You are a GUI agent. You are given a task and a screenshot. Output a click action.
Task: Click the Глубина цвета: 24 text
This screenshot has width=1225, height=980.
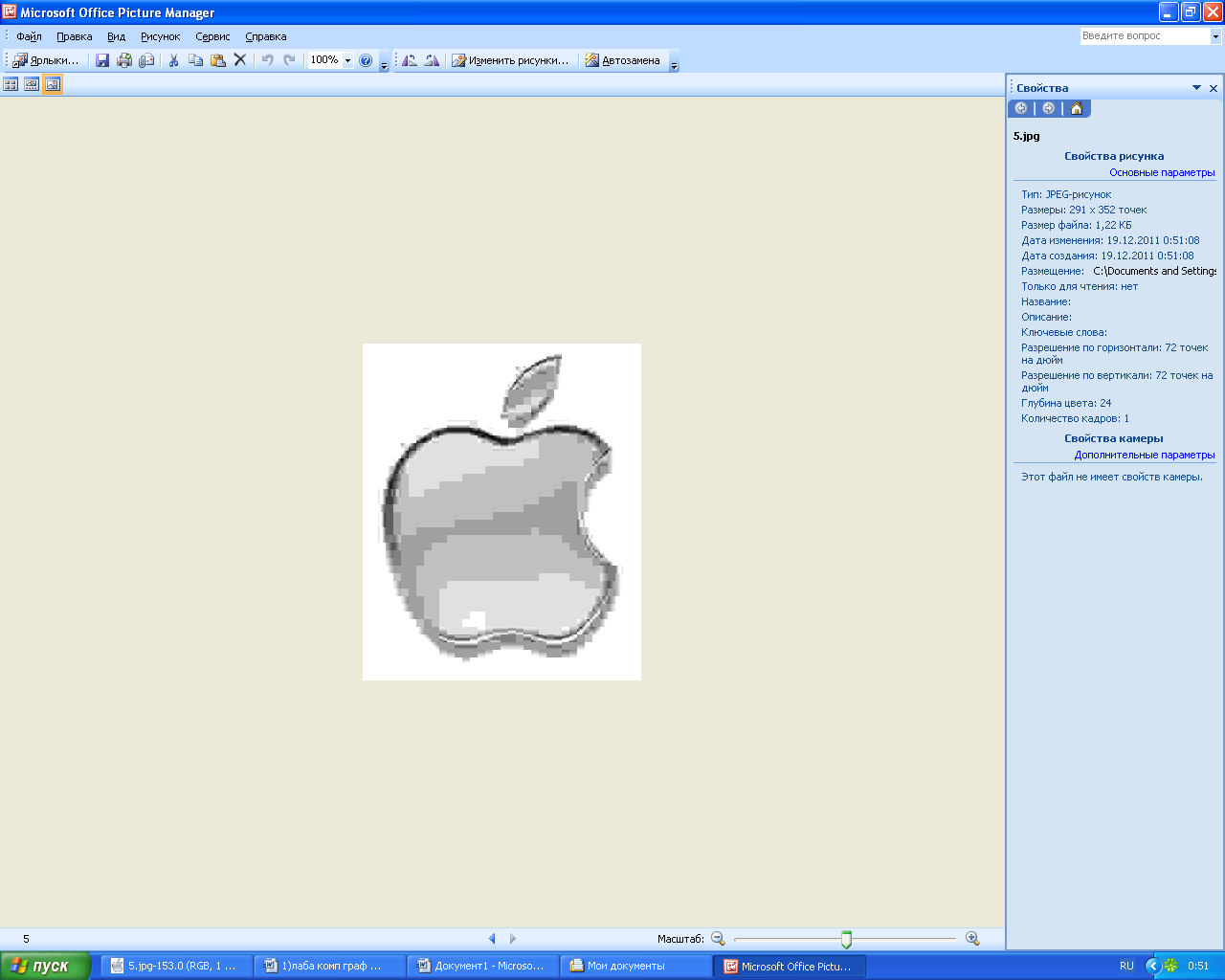(x=1066, y=403)
